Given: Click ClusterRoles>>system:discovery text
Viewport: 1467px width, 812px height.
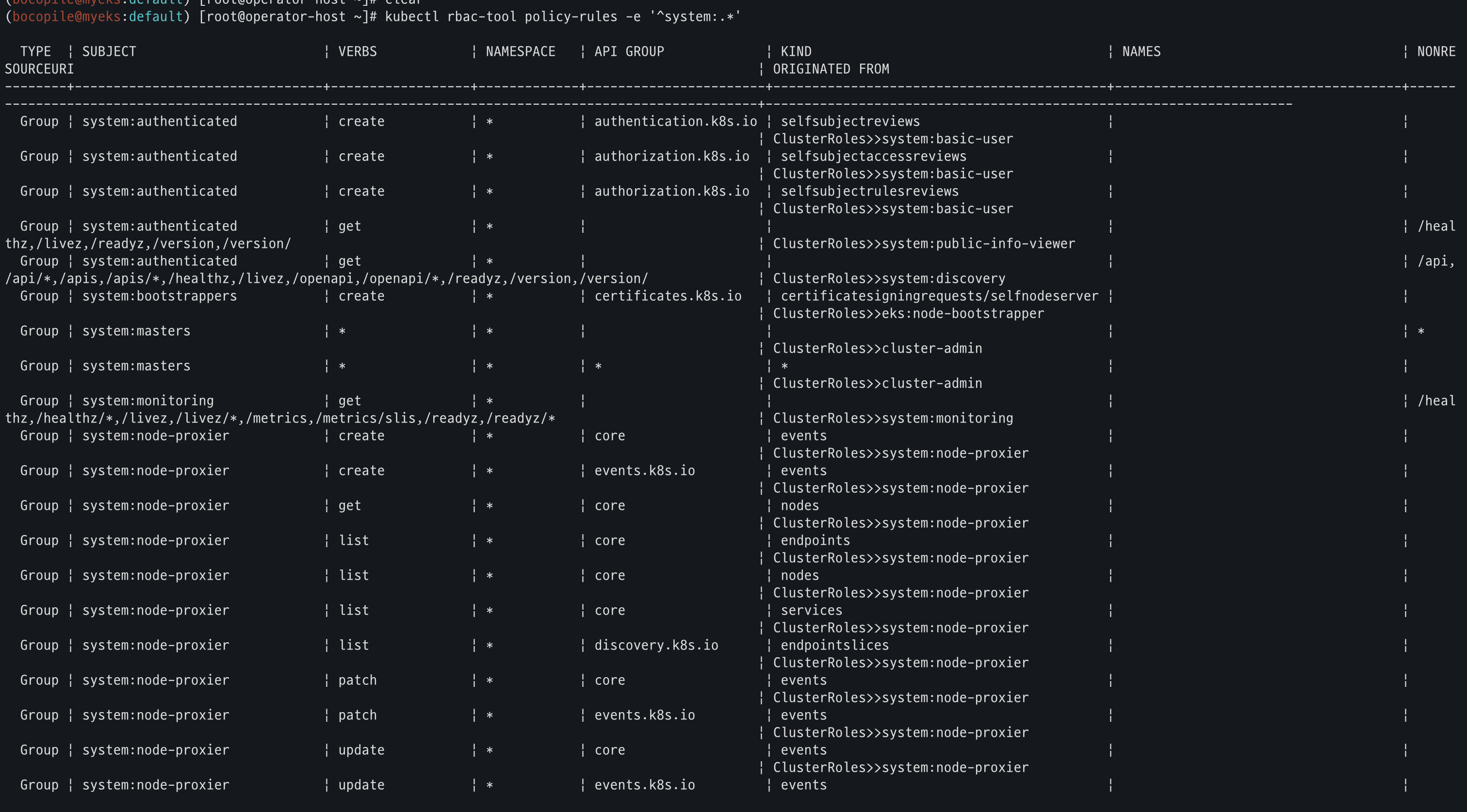Looking at the screenshot, I should click(x=889, y=278).
